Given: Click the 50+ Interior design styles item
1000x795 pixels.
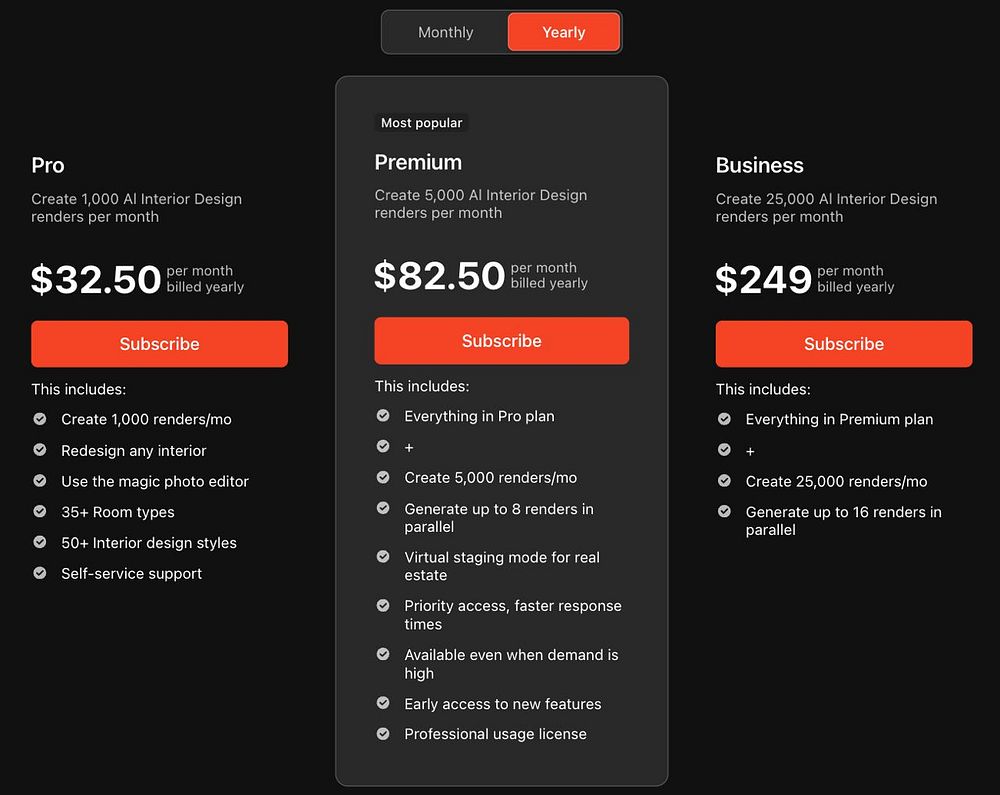Looking at the screenshot, I should [149, 543].
